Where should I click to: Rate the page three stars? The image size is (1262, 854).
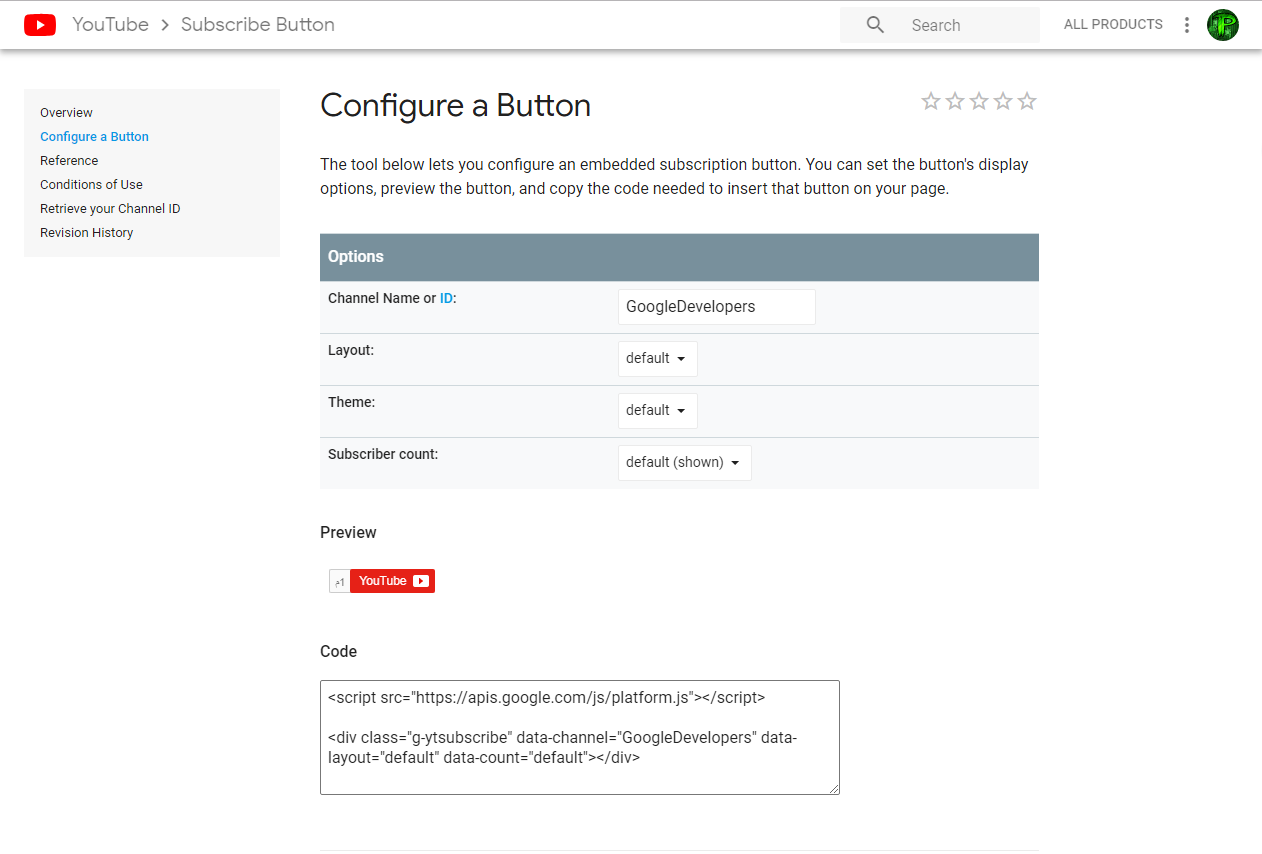coord(979,101)
